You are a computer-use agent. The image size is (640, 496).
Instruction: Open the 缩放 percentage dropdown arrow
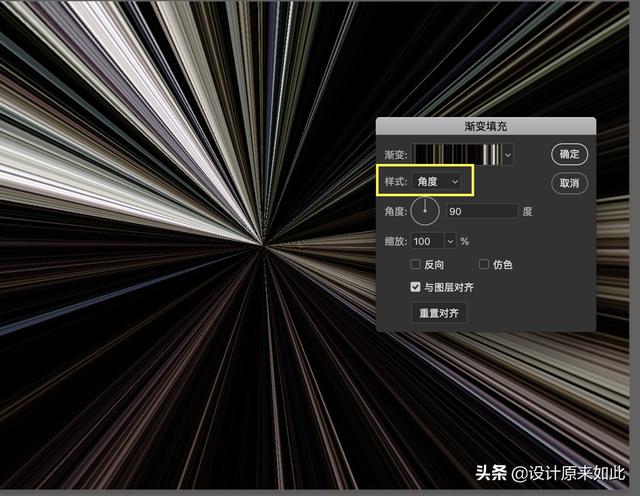pyautogui.click(x=450, y=241)
